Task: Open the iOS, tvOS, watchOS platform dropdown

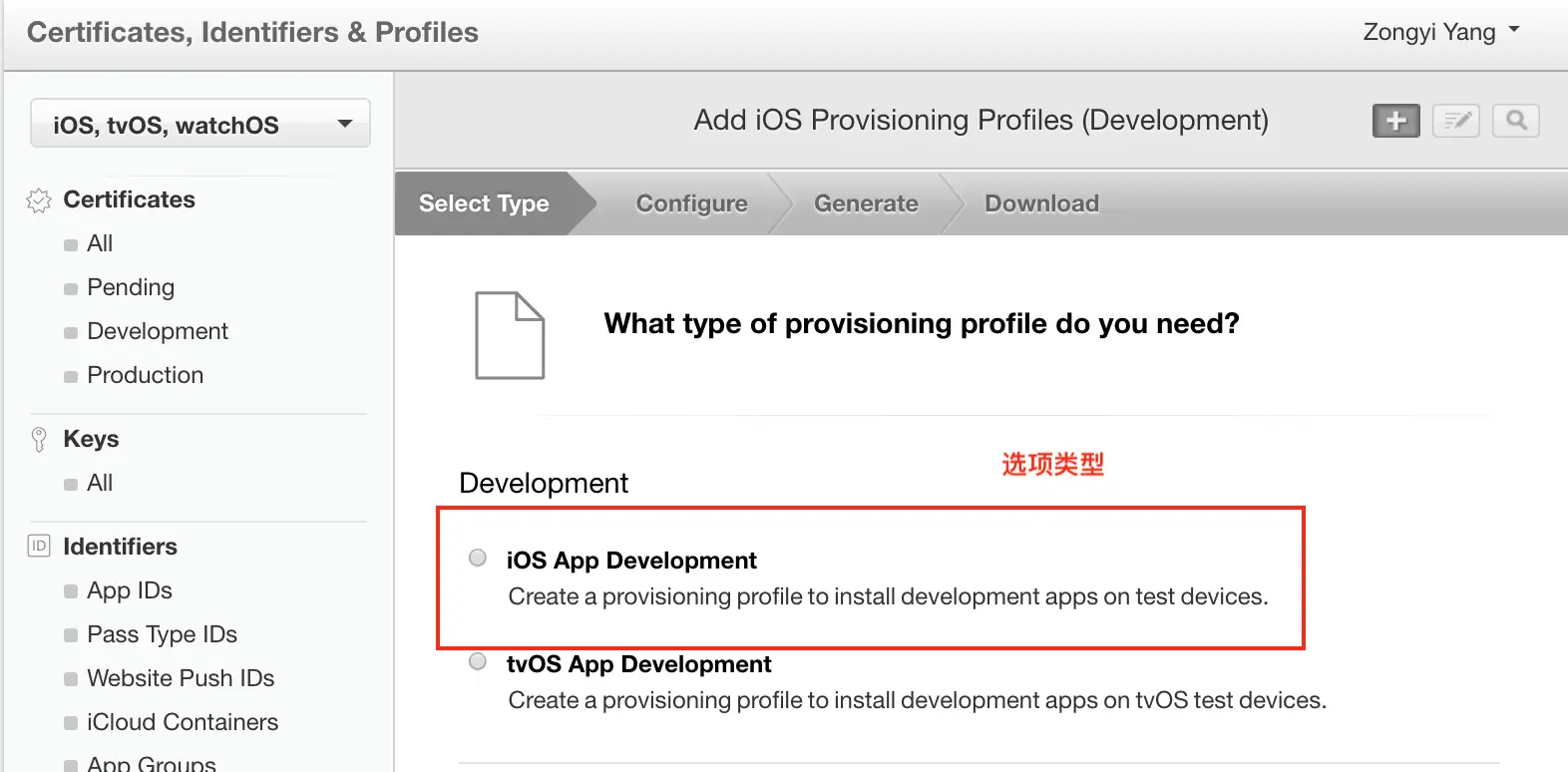Action: tap(200, 124)
